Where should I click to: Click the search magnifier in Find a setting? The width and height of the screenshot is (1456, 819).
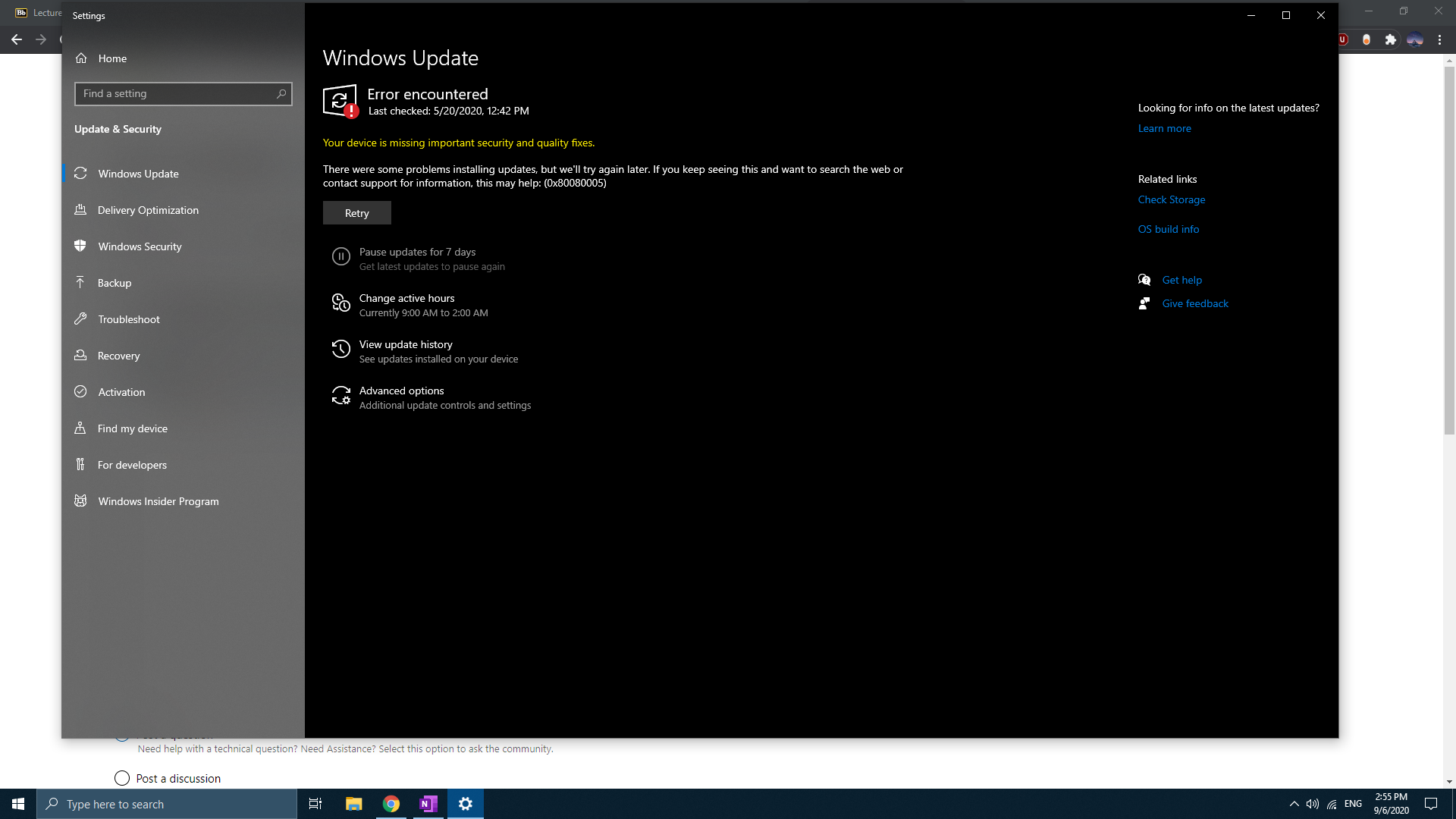(x=281, y=94)
